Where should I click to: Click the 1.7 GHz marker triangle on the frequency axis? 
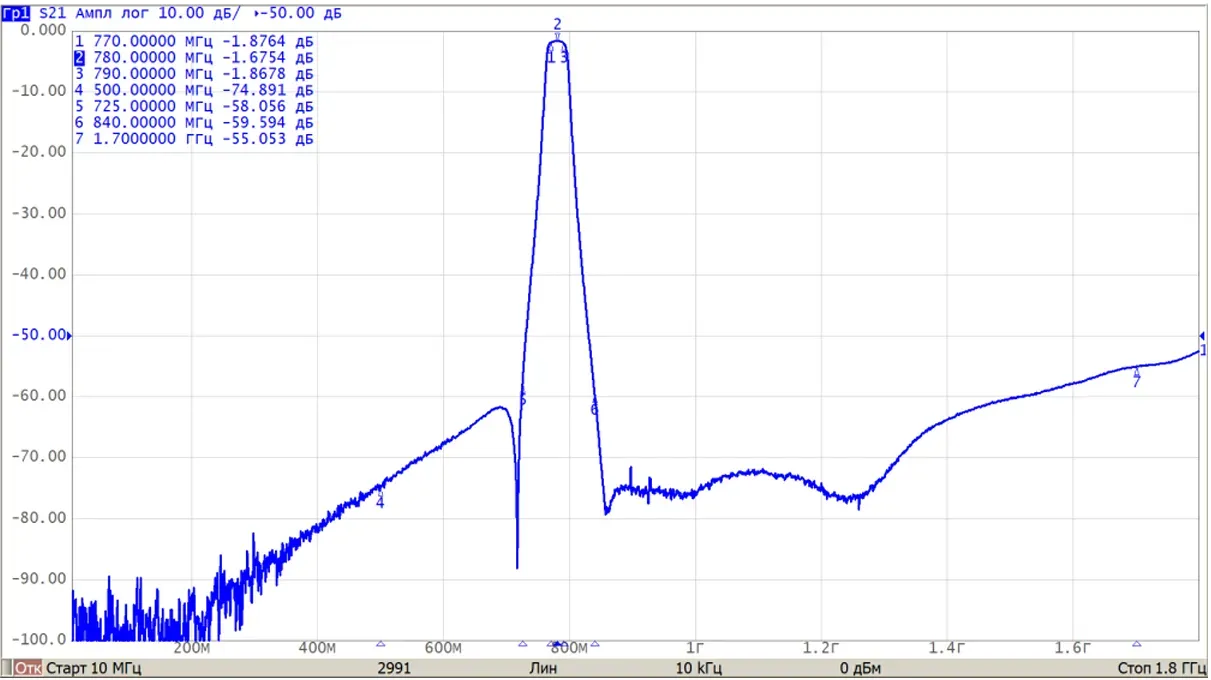(1136, 644)
